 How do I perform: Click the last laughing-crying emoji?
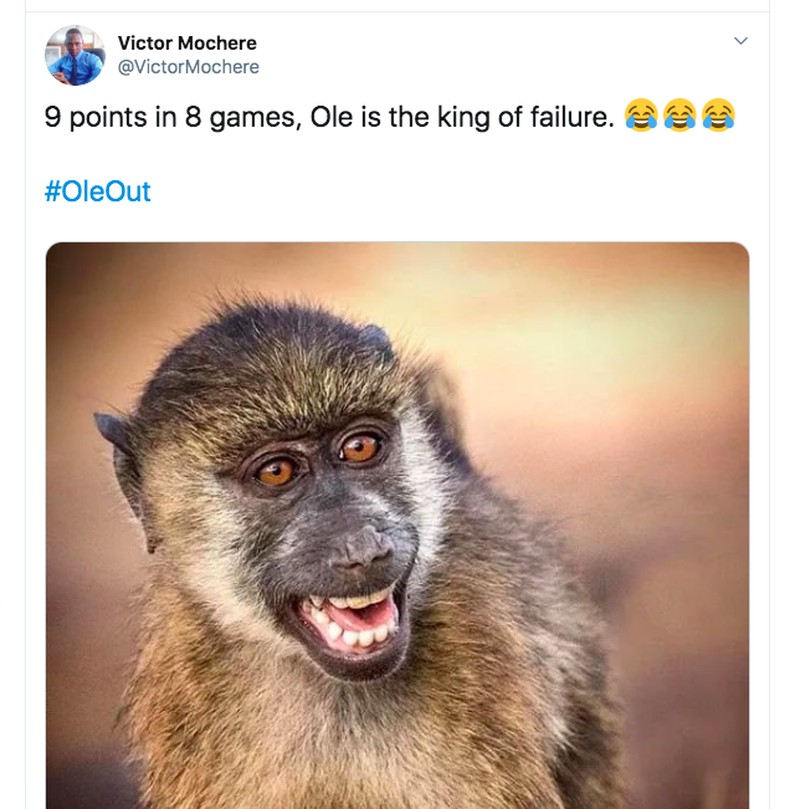tap(718, 116)
